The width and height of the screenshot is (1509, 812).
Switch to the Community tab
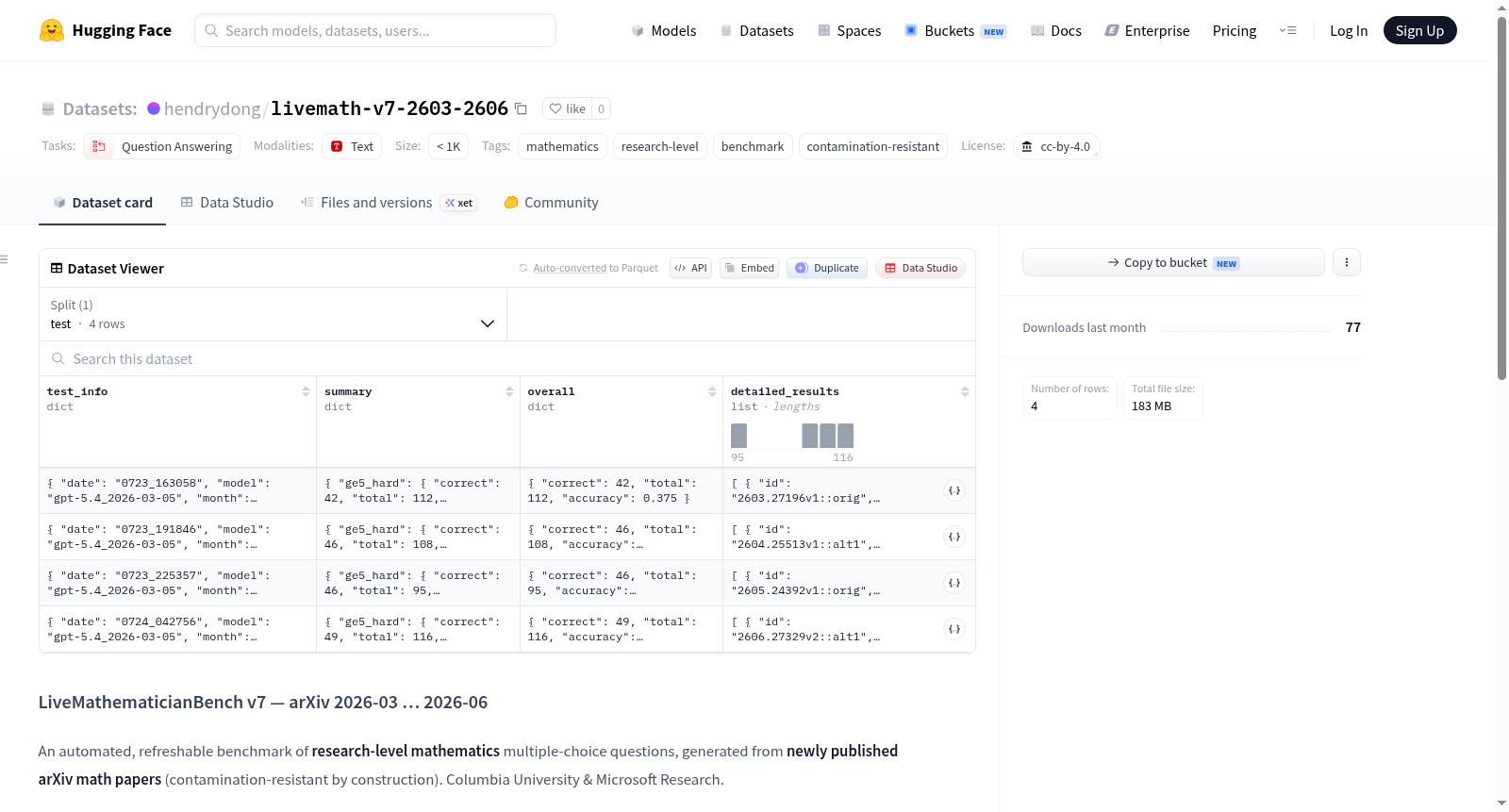click(x=551, y=203)
